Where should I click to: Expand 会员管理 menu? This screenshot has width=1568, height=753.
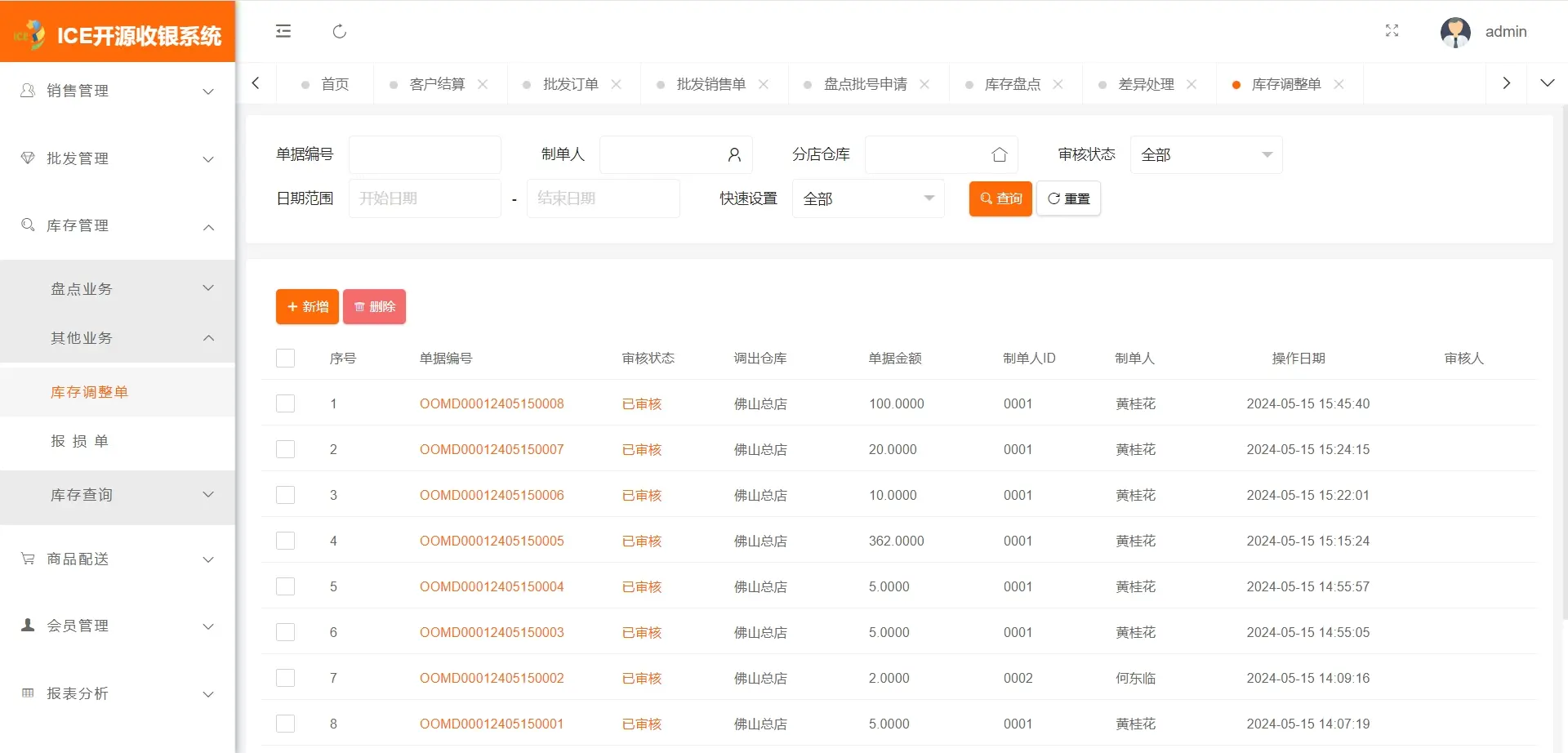[x=118, y=626]
